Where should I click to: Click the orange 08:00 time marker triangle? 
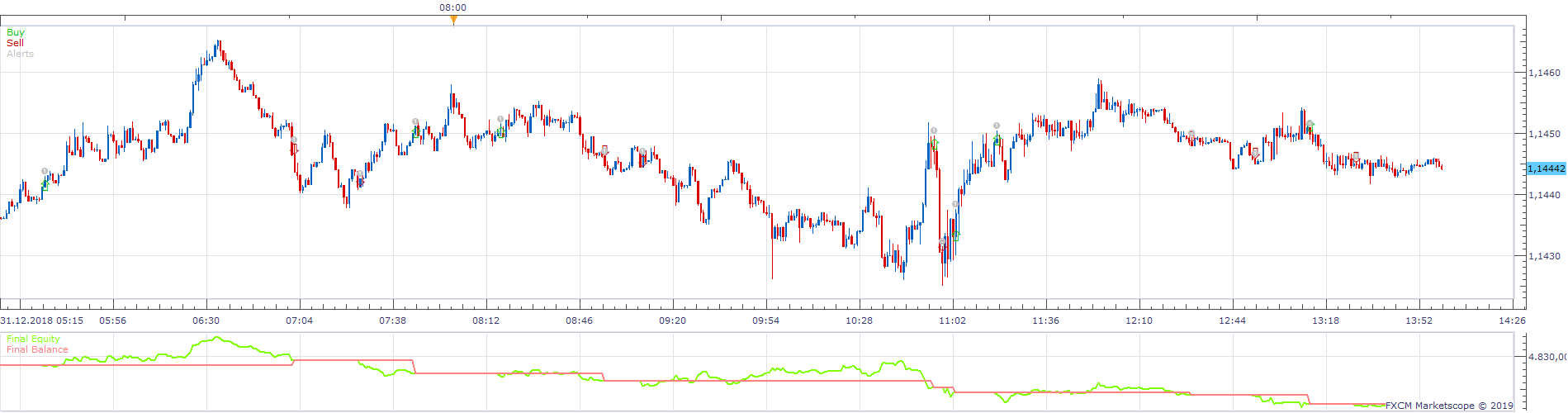click(x=453, y=20)
